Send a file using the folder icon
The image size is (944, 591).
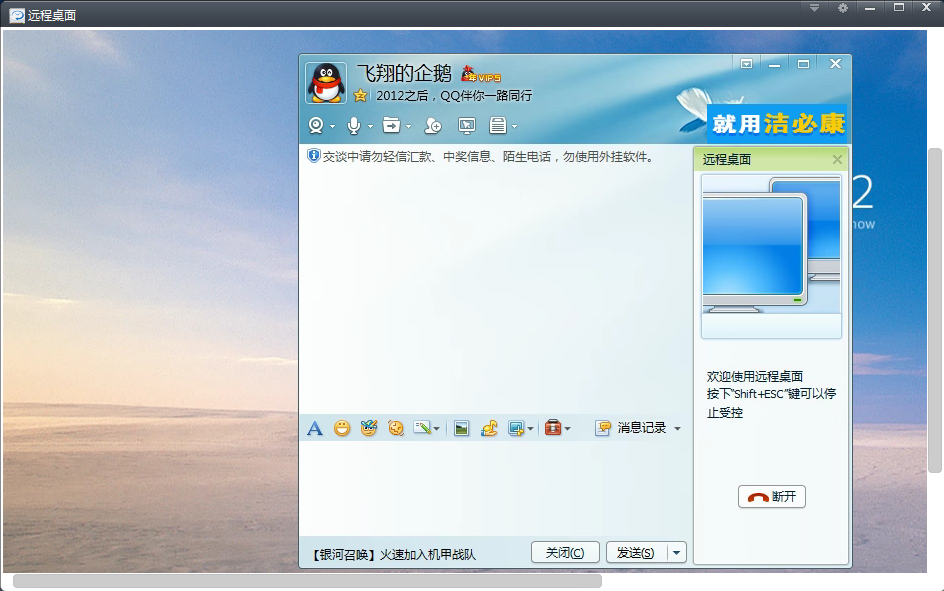[x=393, y=126]
